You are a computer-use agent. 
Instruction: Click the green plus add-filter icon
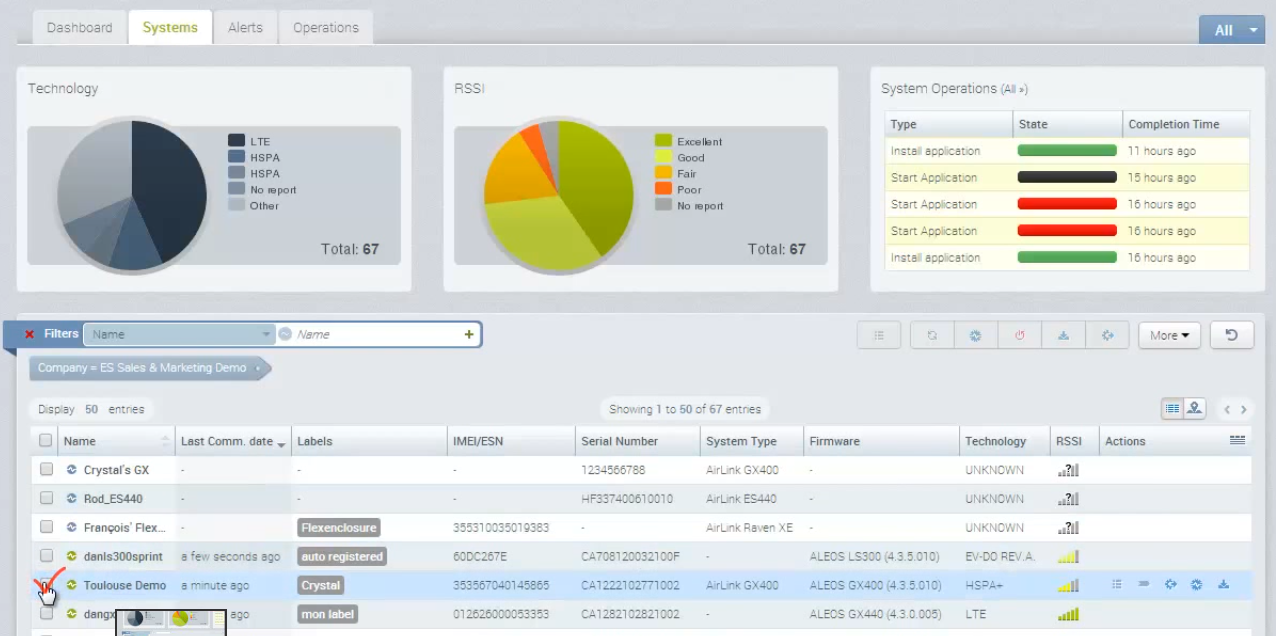[x=469, y=334]
